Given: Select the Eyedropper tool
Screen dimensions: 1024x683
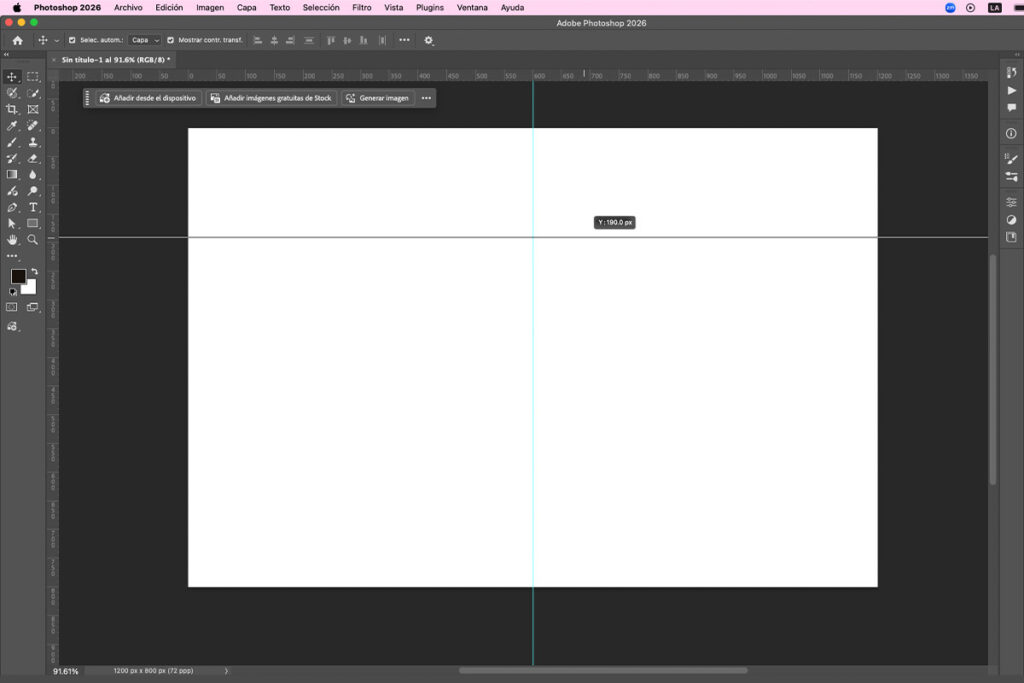Looking at the screenshot, I should coord(12,126).
